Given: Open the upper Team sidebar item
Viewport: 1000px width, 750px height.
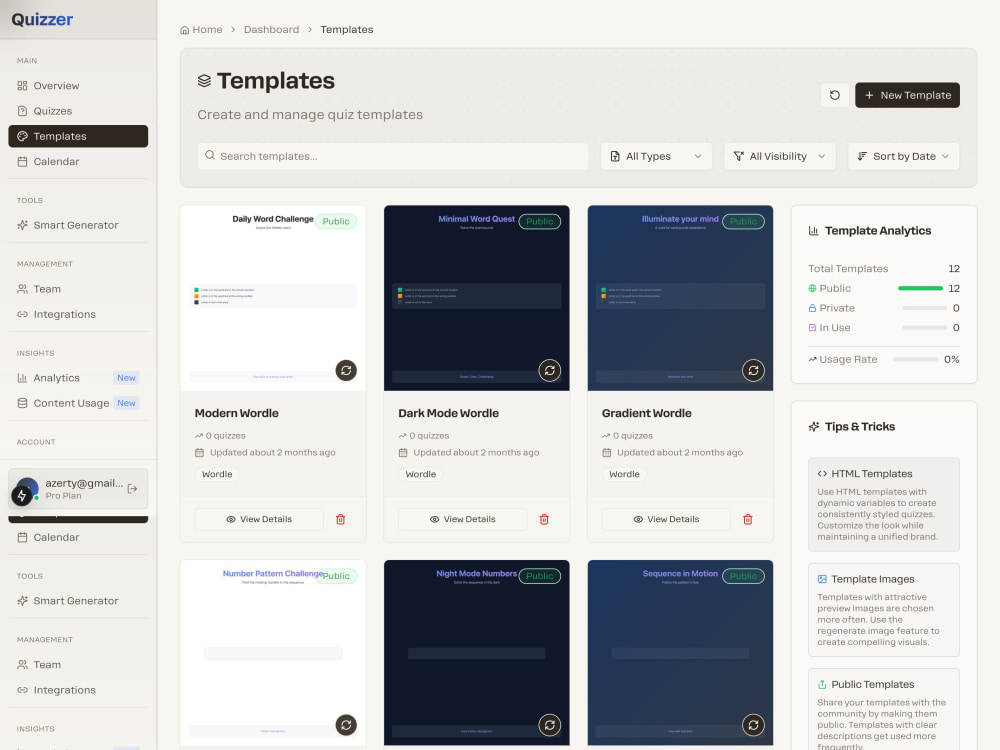Looking at the screenshot, I should click(x=78, y=289).
